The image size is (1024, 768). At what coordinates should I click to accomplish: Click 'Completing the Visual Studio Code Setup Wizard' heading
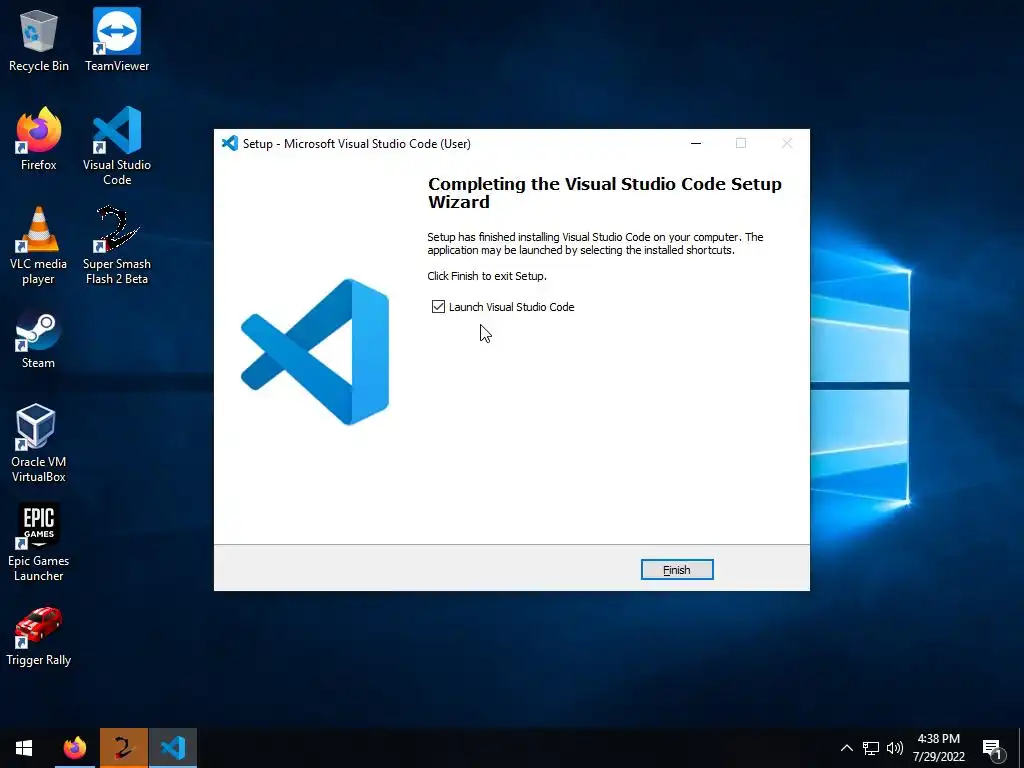605,193
